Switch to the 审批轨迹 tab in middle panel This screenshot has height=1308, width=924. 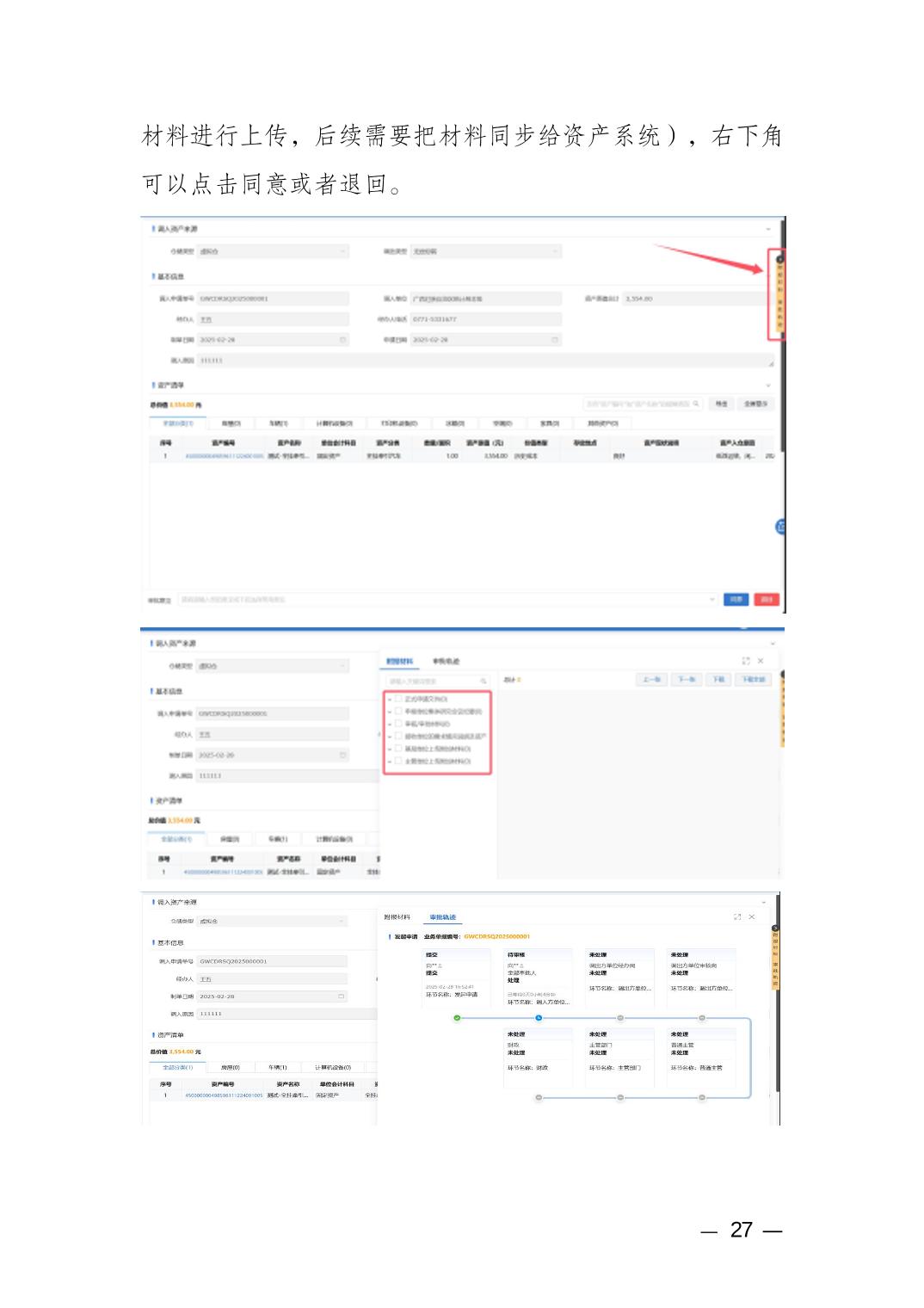click(x=446, y=661)
